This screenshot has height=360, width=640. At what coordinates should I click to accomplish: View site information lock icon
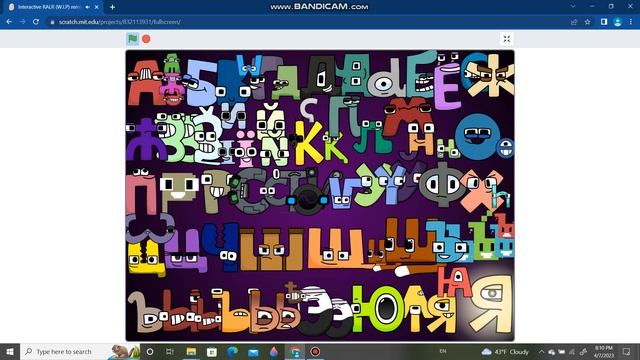coord(52,22)
